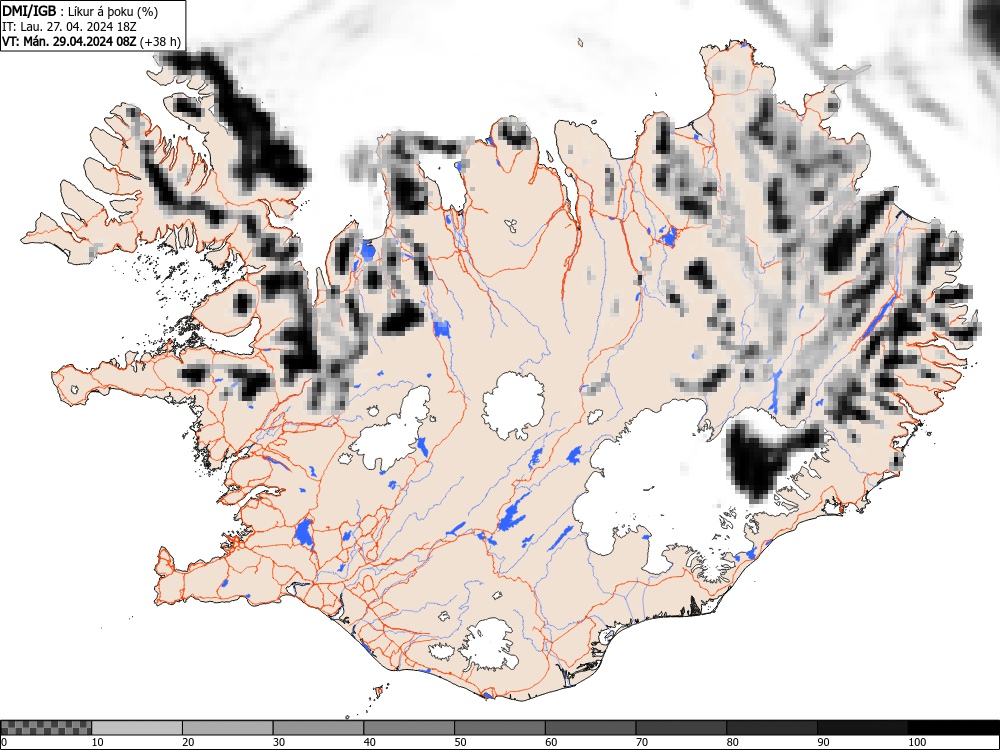The height and width of the screenshot is (750, 1000).
Task: Click the legend label '40'
Action: [369, 742]
